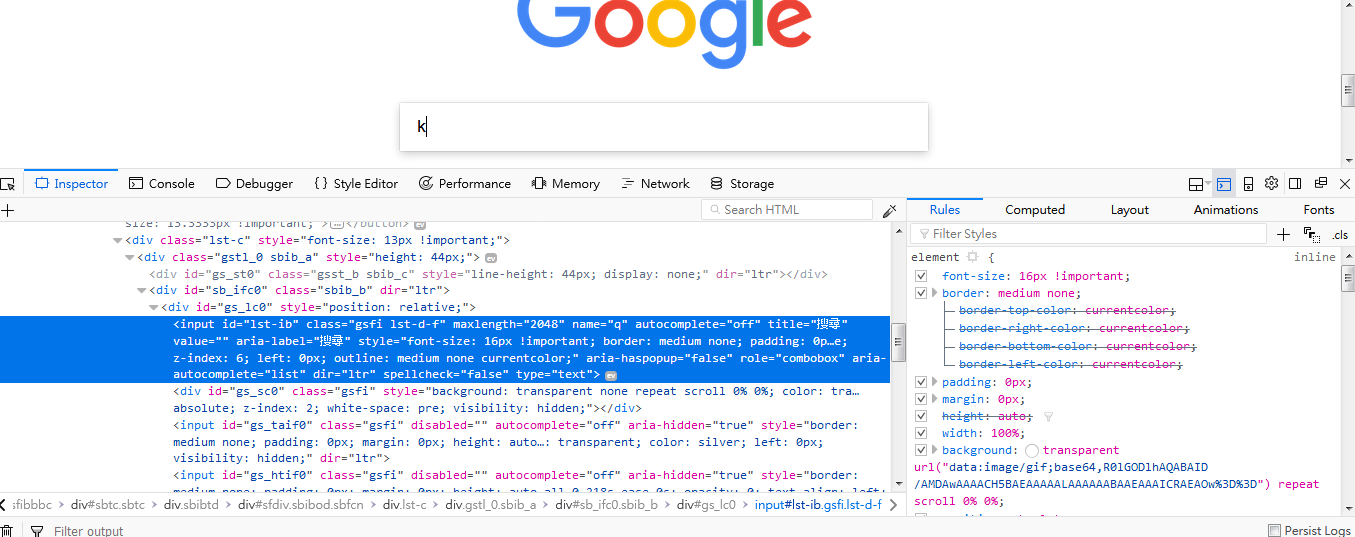Select the Rules tab
Image resolution: width=1355 pixels, height=537 pixels.
[x=945, y=210]
